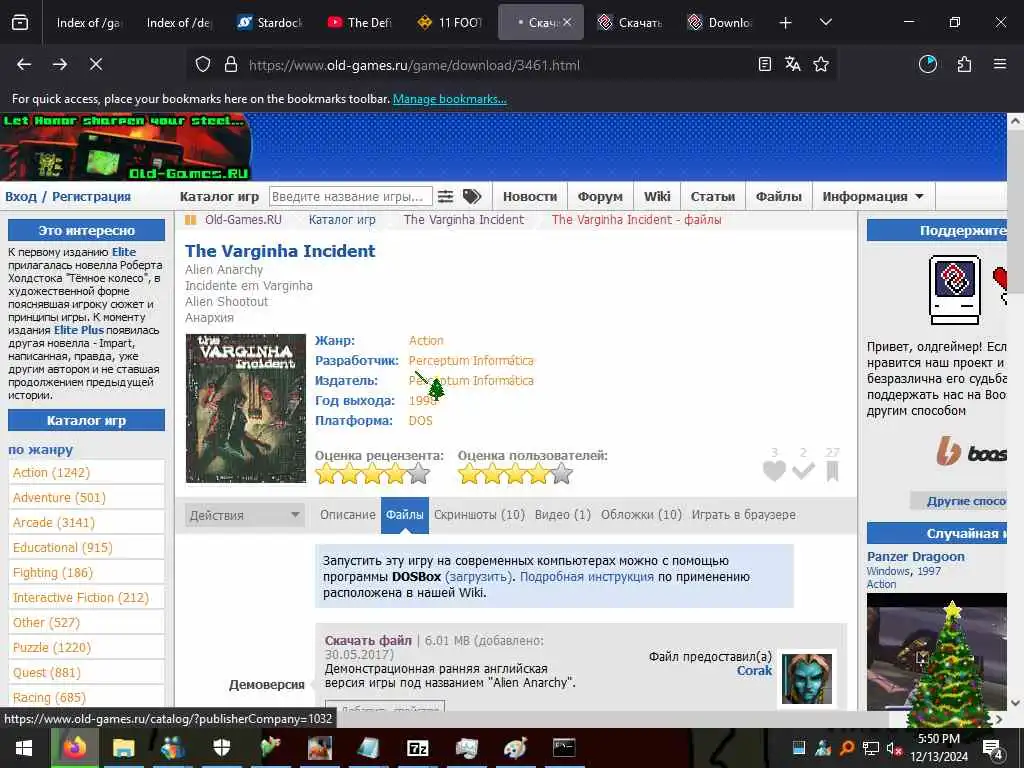
Task: Open 7-Zip from the taskbar
Action: point(417,747)
